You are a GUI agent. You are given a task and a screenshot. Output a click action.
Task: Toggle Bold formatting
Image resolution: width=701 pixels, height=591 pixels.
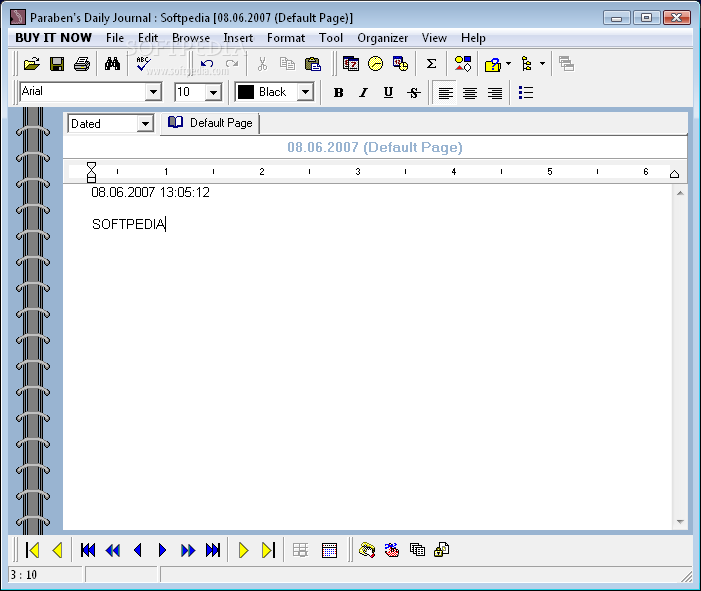pyautogui.click(x=338, y=93)
